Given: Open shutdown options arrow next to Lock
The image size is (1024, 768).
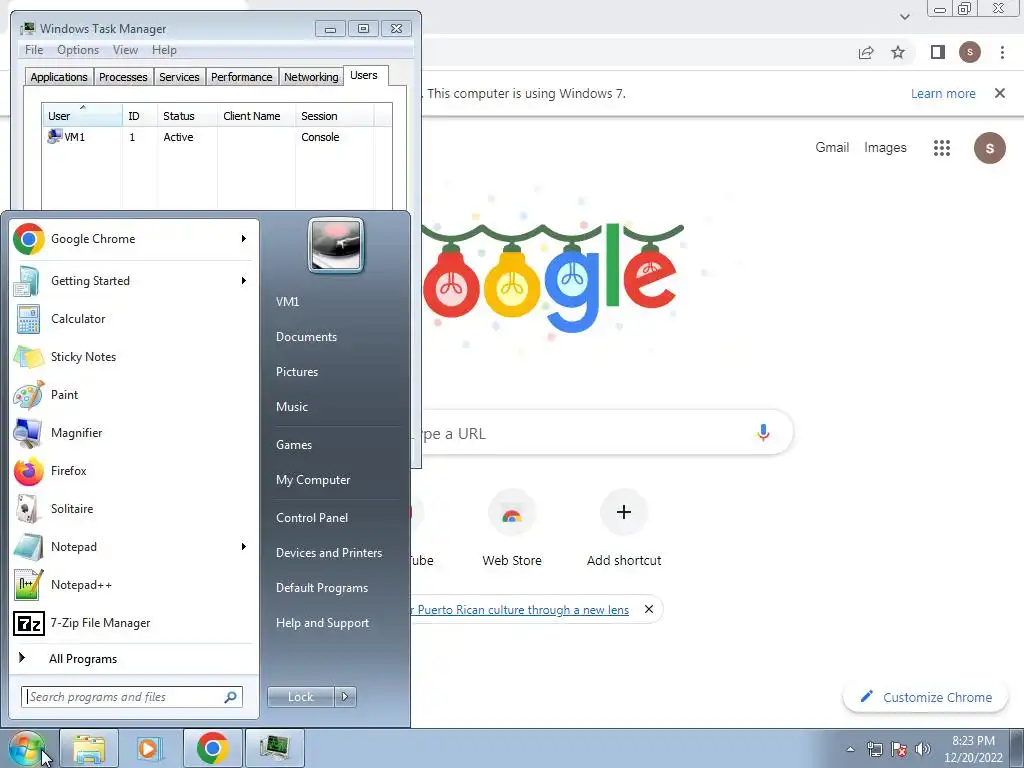Looking at the screenshot, I should pyautogui.click(x=345, y=697).
